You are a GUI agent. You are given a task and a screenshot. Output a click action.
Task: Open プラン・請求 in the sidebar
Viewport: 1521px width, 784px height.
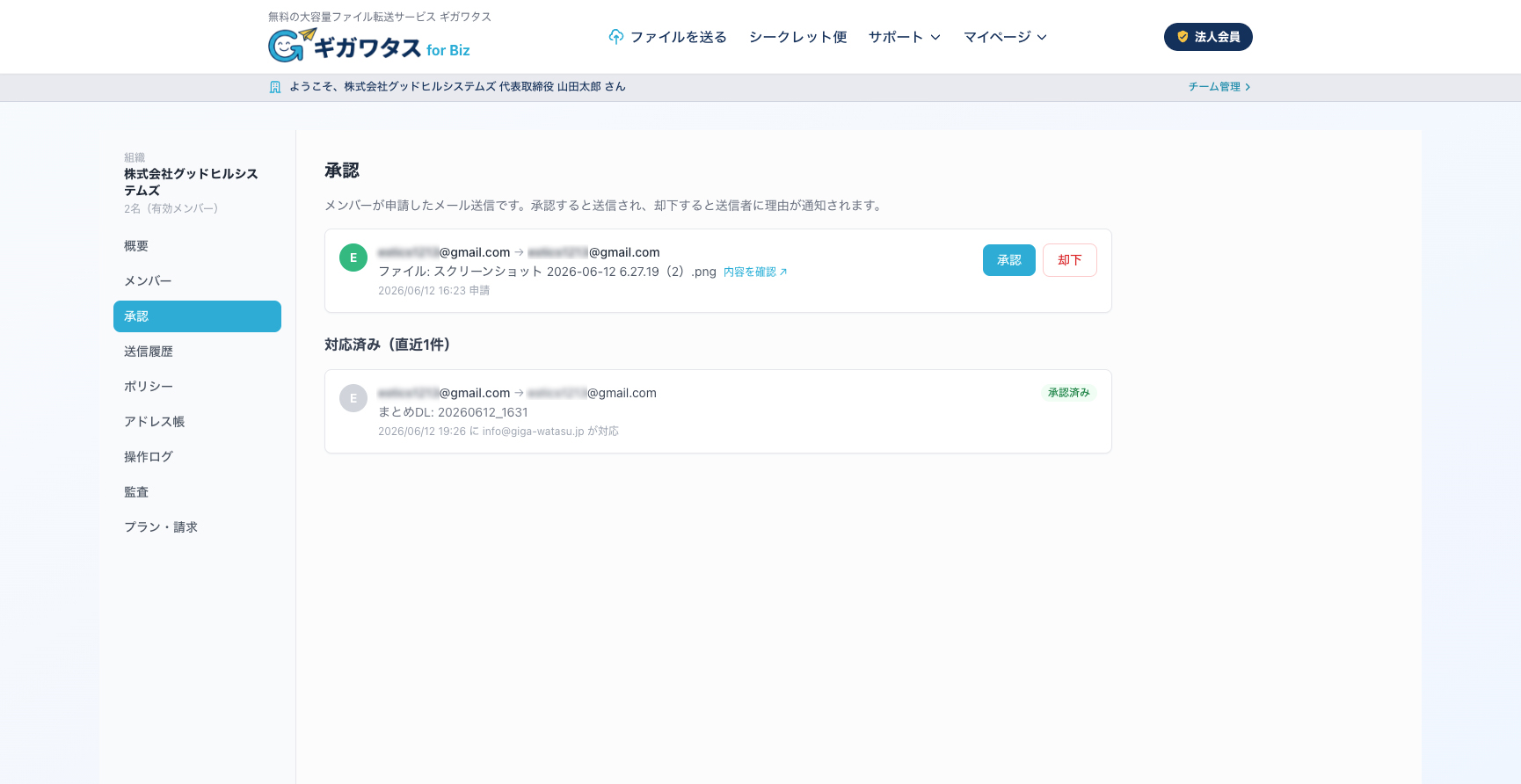pyautogui.click(x=197, y=527)
